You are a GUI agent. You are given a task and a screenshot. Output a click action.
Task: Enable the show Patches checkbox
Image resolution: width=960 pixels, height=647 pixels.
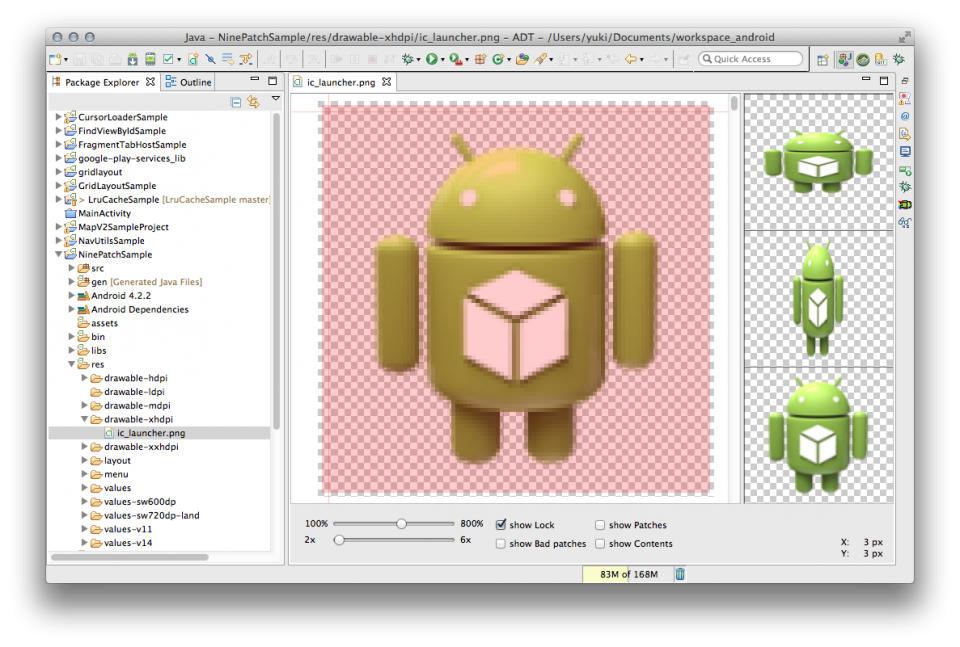point(600,524)
